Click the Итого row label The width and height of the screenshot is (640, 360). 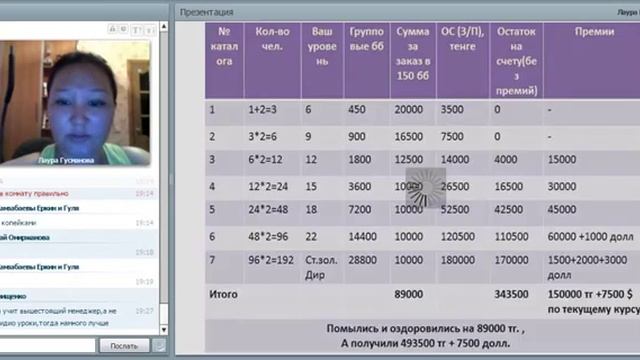coord(223,294)
